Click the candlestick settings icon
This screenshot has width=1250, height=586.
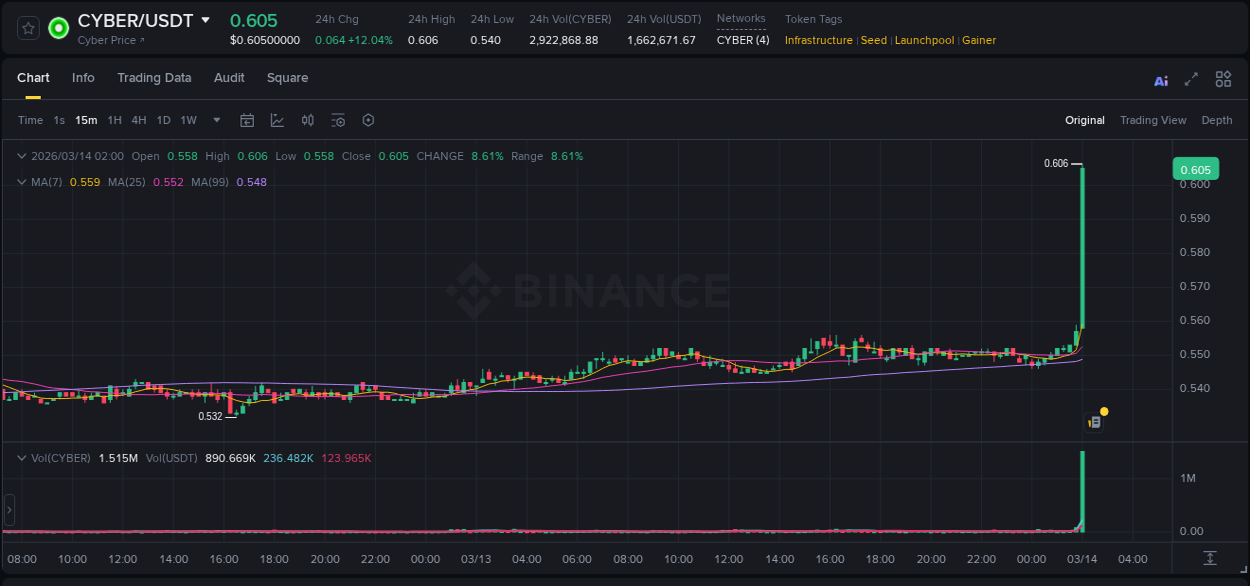pos(308,120)
